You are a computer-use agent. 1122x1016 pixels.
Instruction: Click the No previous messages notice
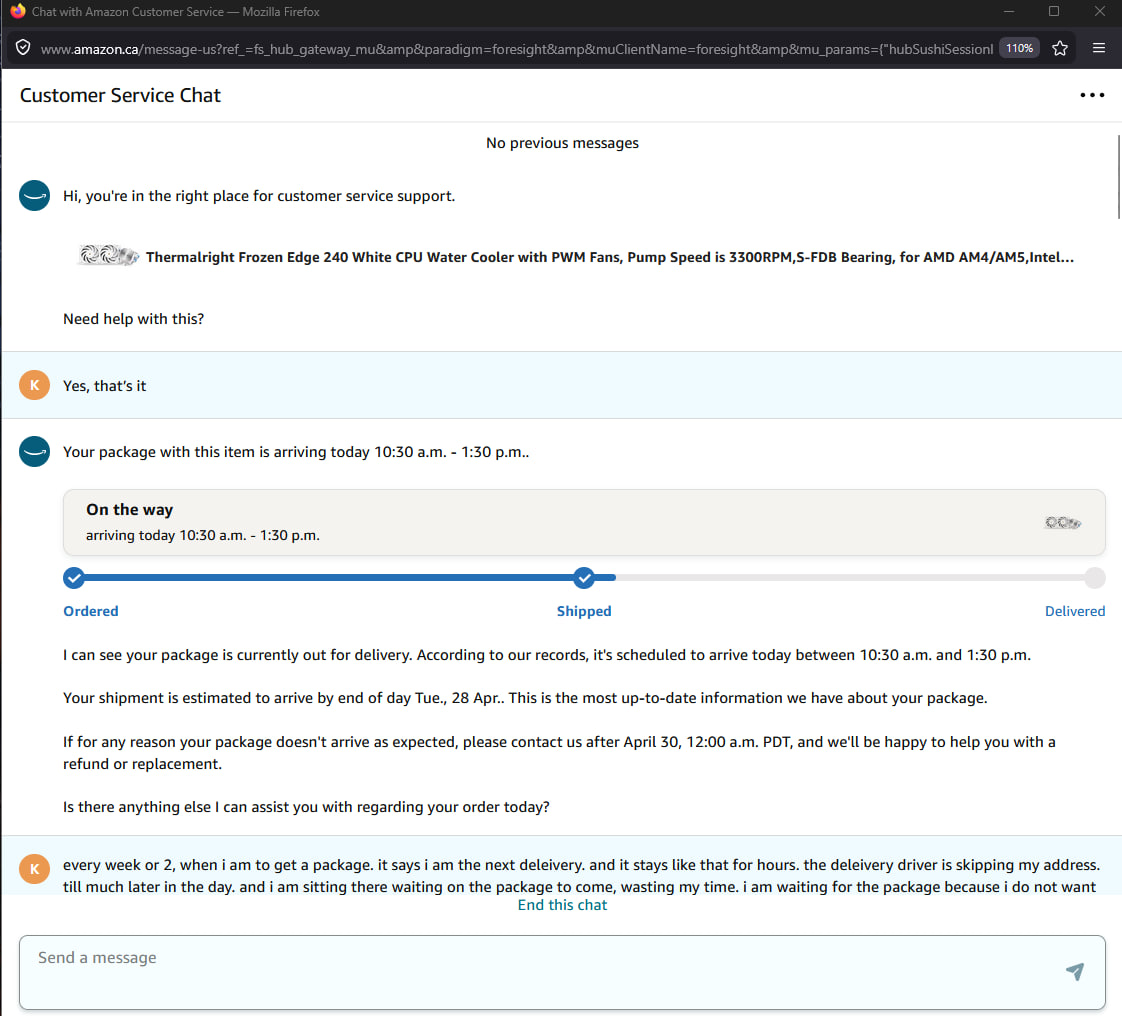click(562, 143)
